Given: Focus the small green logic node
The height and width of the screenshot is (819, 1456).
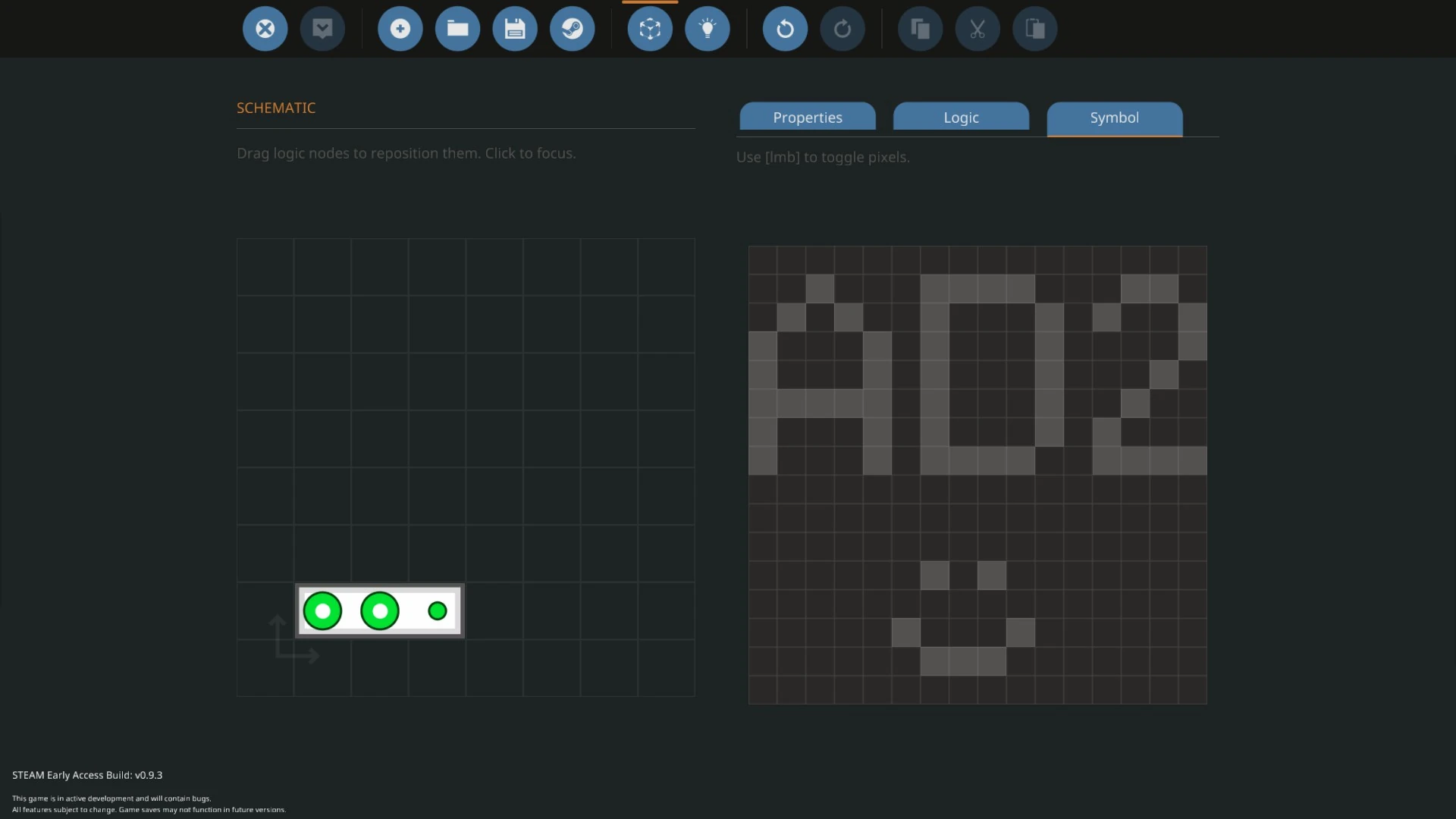Looking at the screenshot, I should point(438,611).
